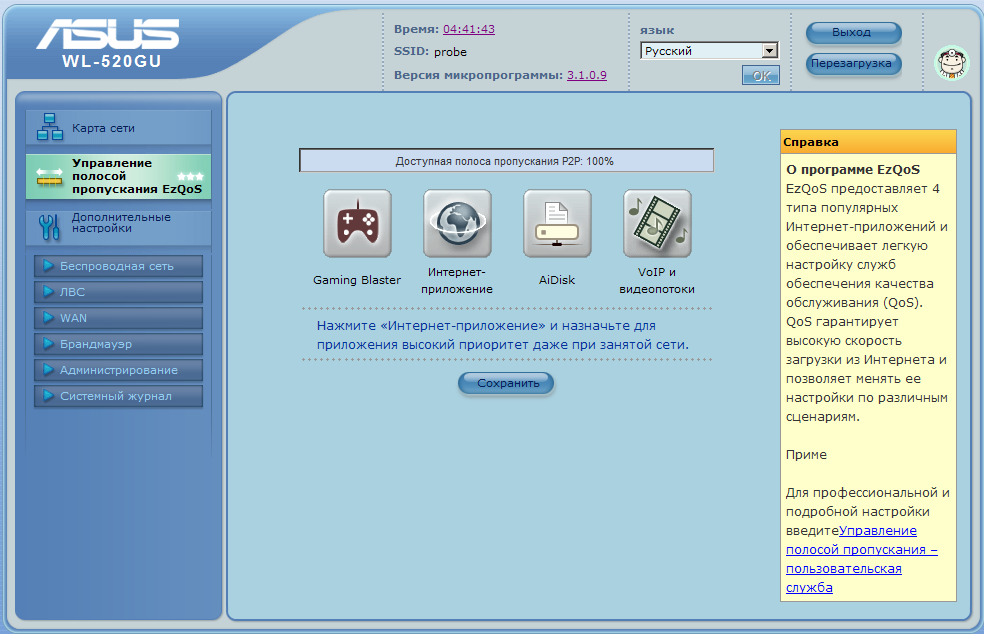Screen dimensions: 984x634
Task: Click the SSID value probe
Action: [x=450, y=52]
